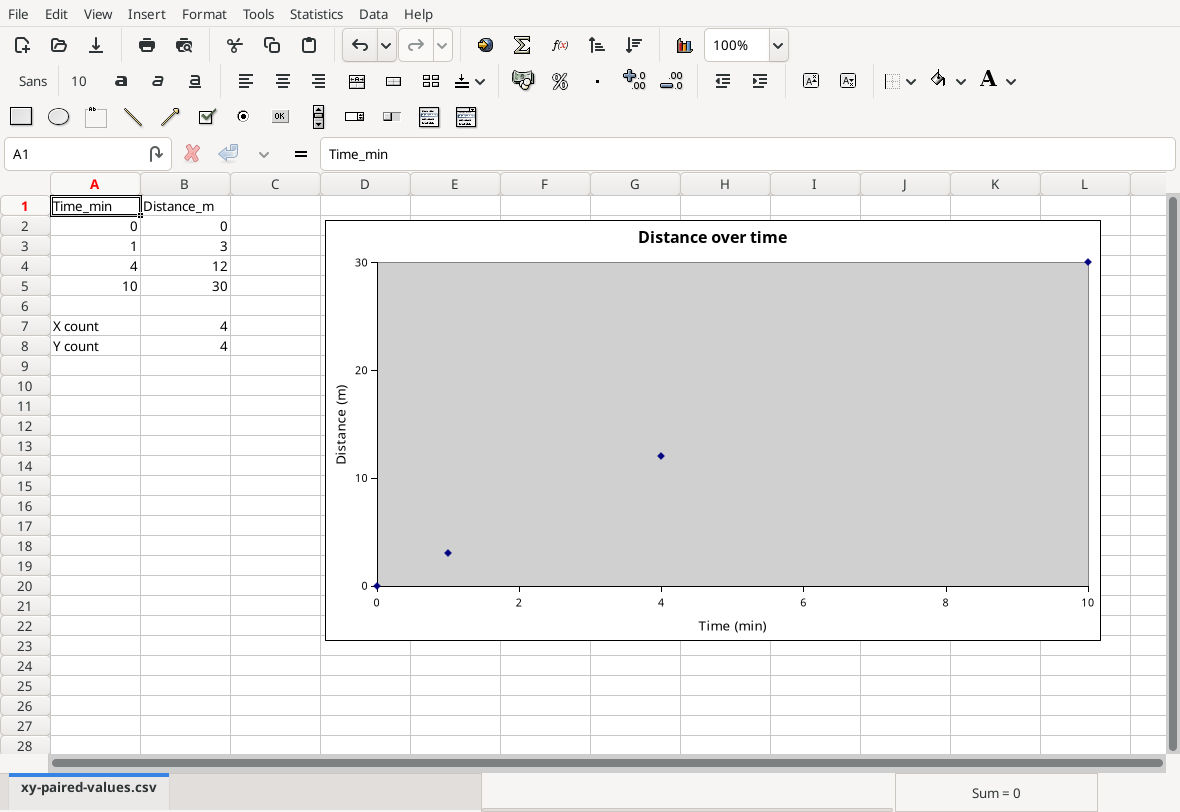Apply thousands separator format
Screen dimensions: 1180x812
[597, 81]
